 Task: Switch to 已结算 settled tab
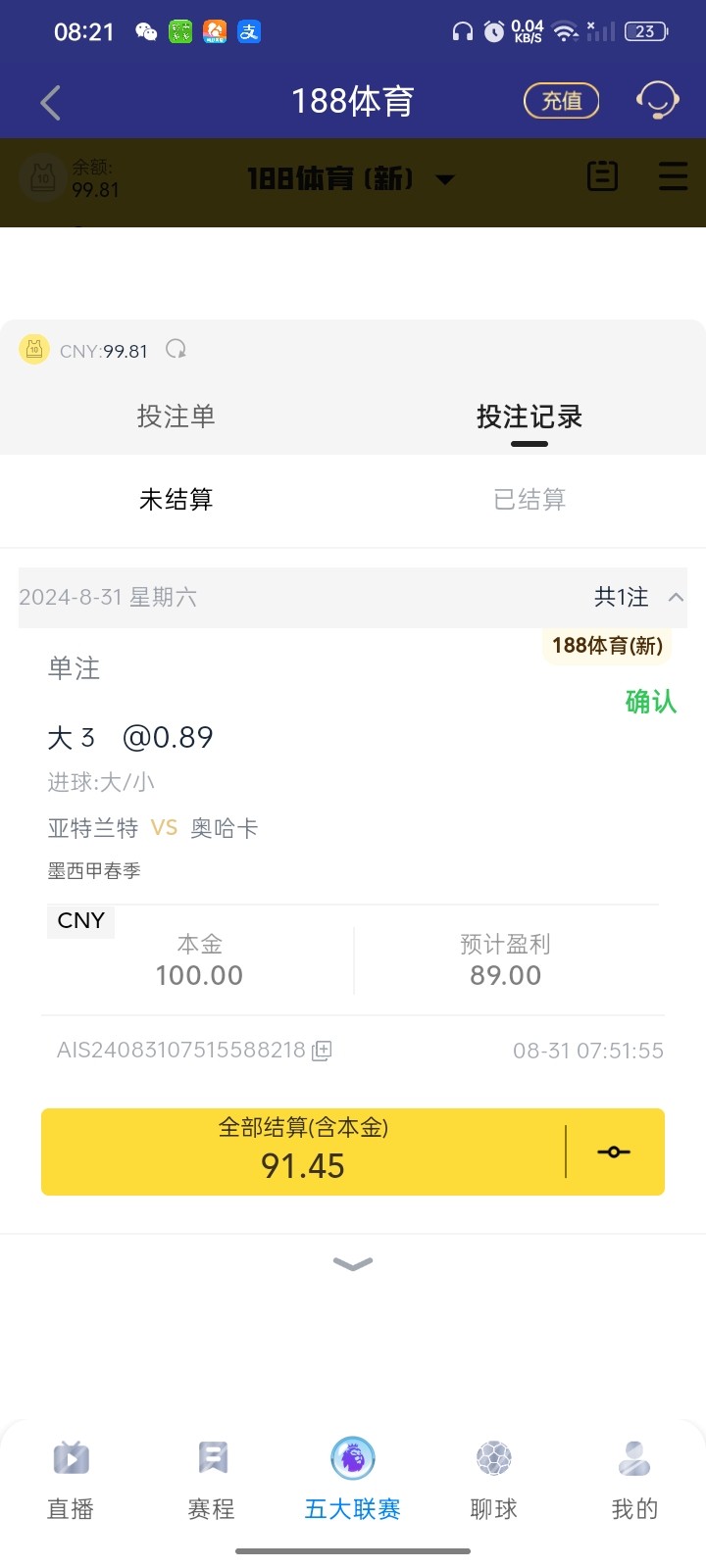coord(529,500)
